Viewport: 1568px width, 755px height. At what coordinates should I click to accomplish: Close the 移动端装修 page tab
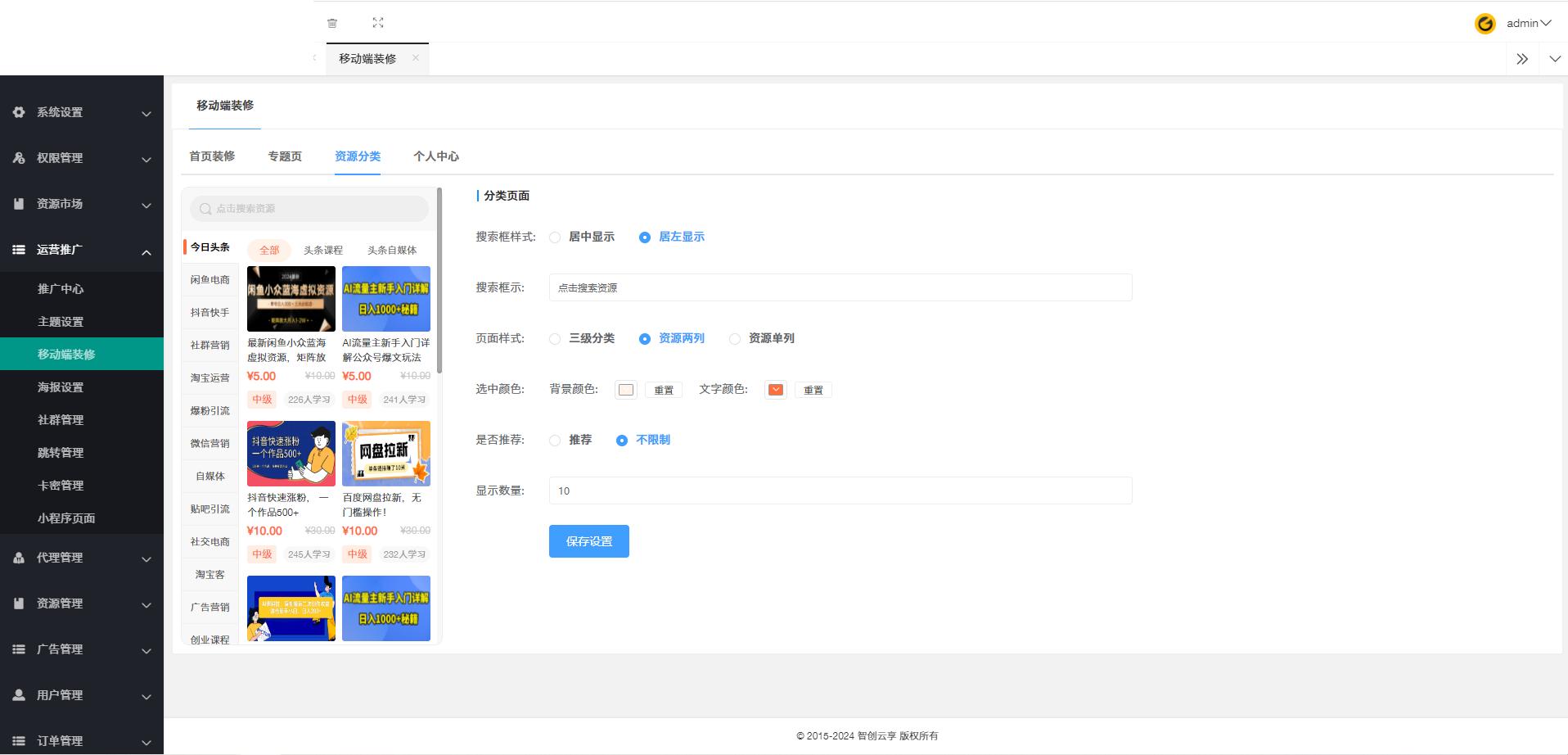point(416,58)
